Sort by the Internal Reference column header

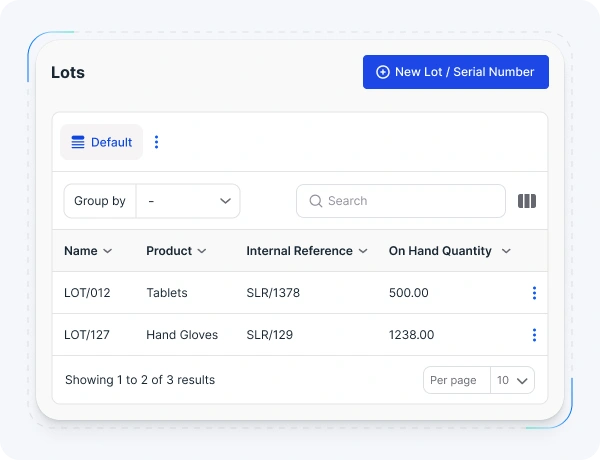[x=307, y=251]
